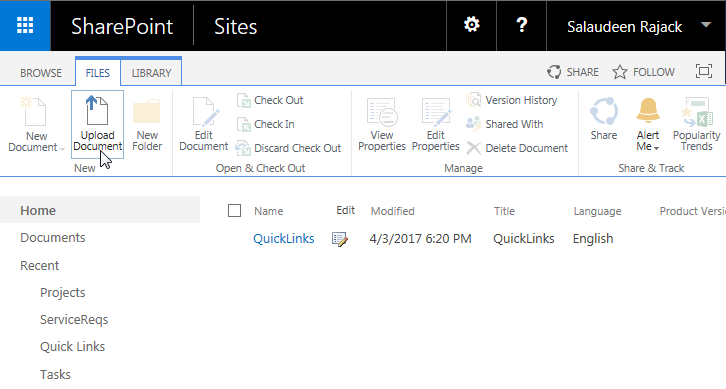Viewport: 726px width, 389px height.
Task: Sort by the Language column header
Action: [597, 211]
